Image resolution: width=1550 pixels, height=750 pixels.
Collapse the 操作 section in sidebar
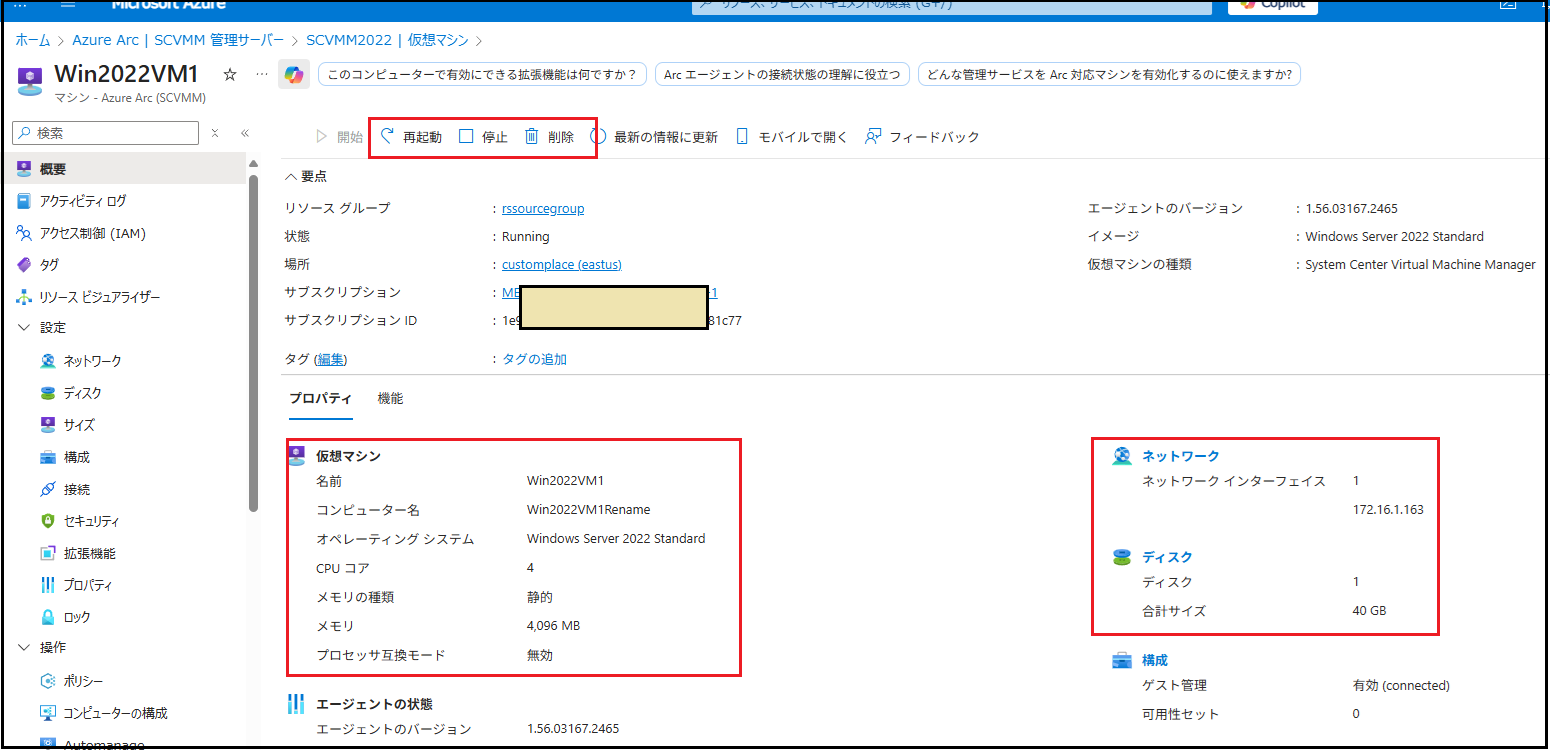[25, 648]
